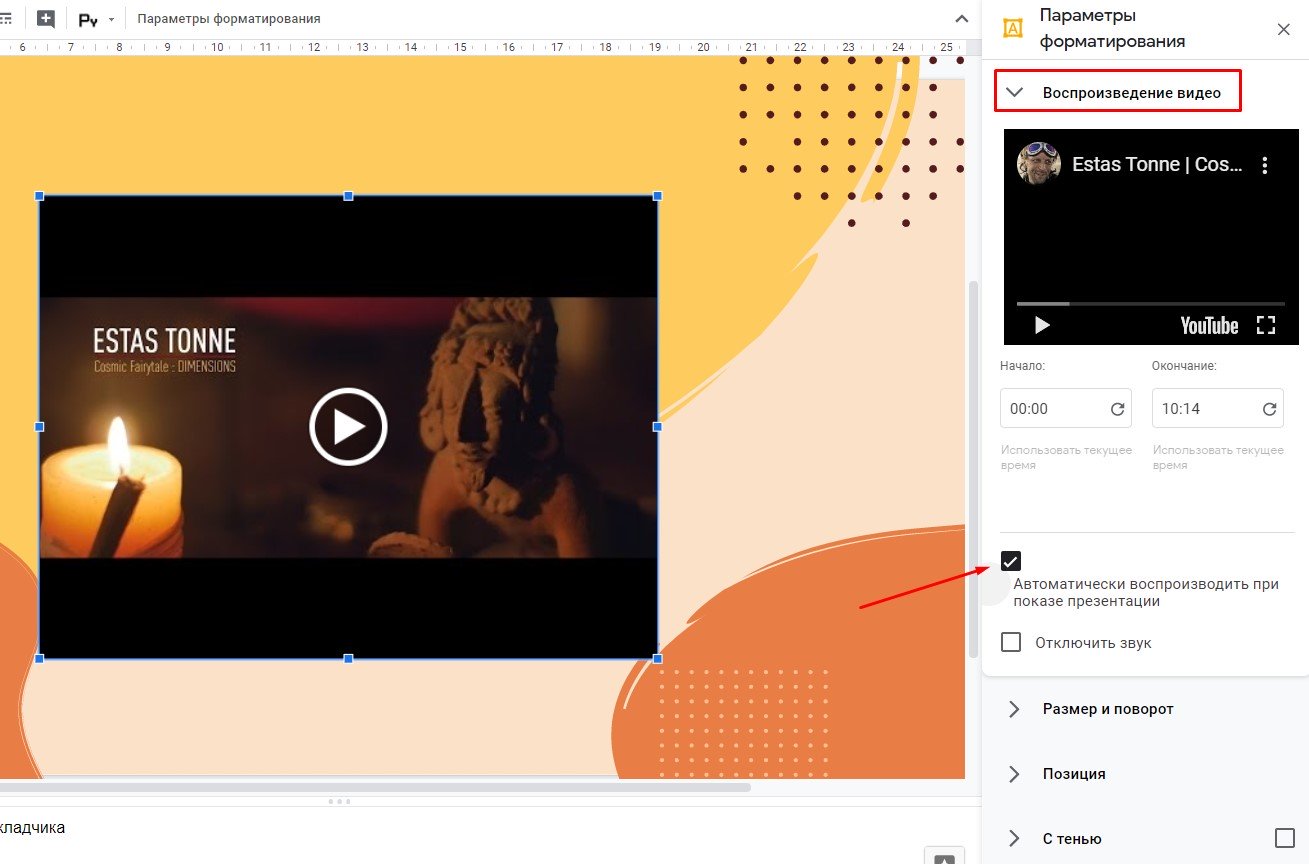
Task: Open the dropdown arrow next to Ру
Action: 111,20
